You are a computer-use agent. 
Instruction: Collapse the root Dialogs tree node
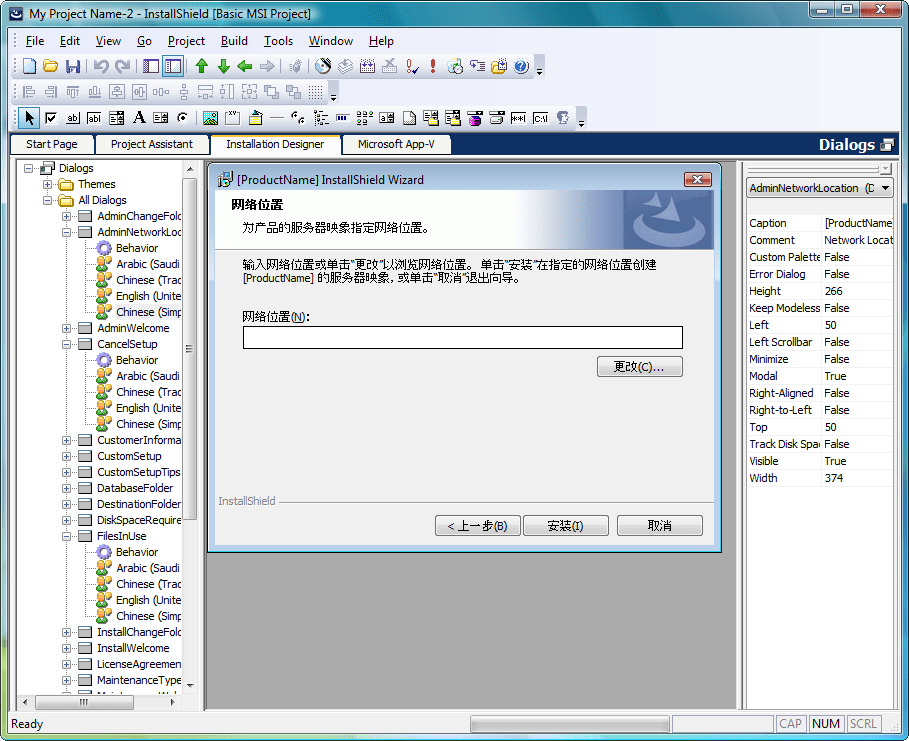point(28,169)
